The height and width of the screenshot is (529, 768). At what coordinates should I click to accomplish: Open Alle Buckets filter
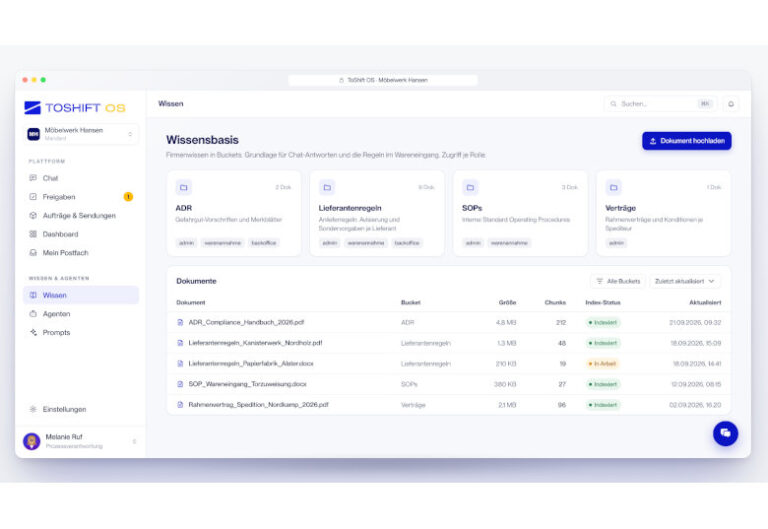click(x=618, y=281)
